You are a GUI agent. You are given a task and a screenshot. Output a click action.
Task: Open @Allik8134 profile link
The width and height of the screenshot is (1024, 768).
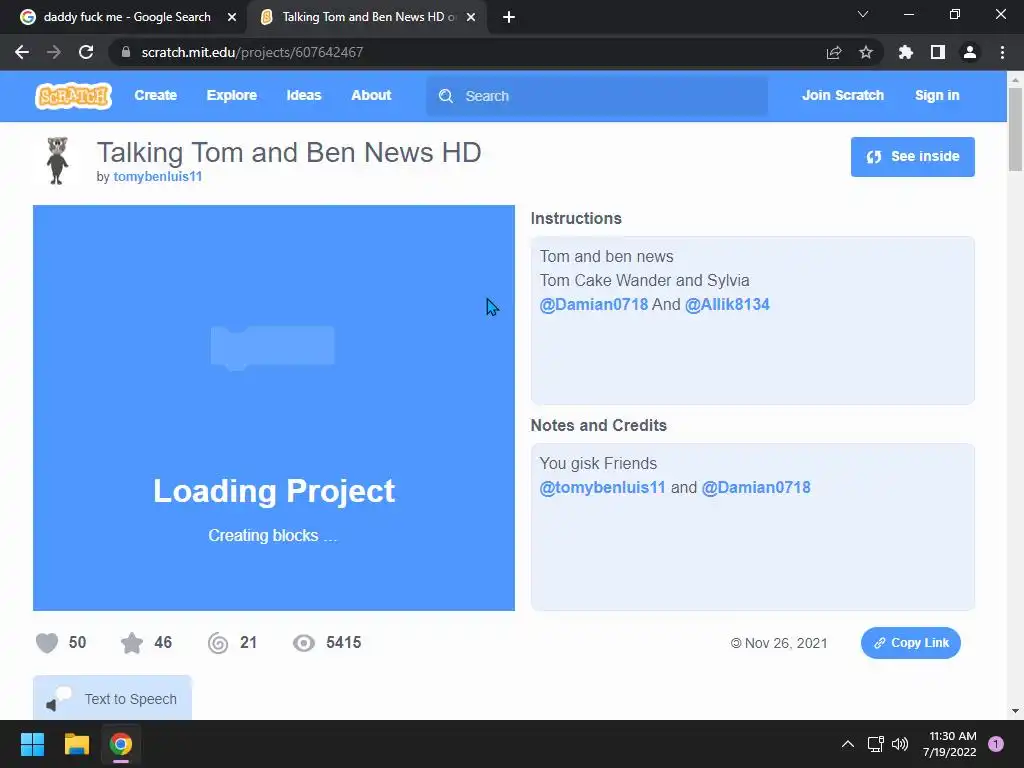(727, 304)
